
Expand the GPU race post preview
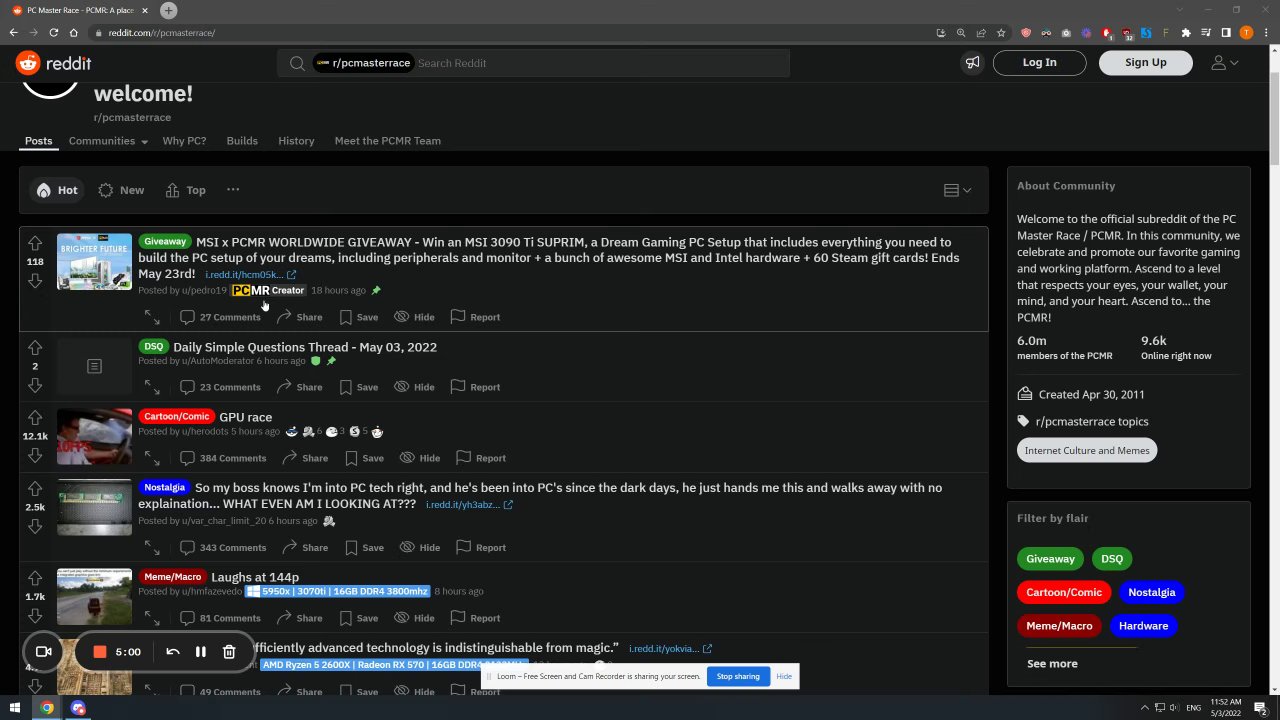coord(152,458)
